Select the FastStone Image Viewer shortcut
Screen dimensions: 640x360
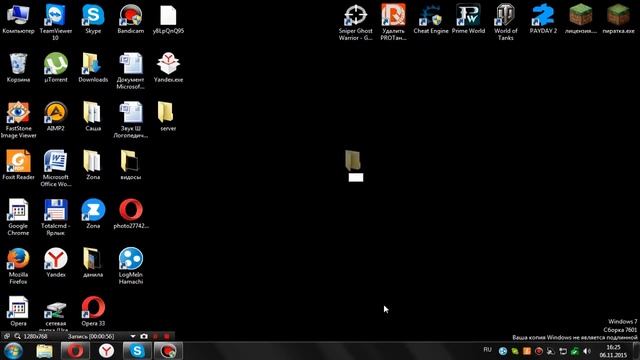point(18,120)
